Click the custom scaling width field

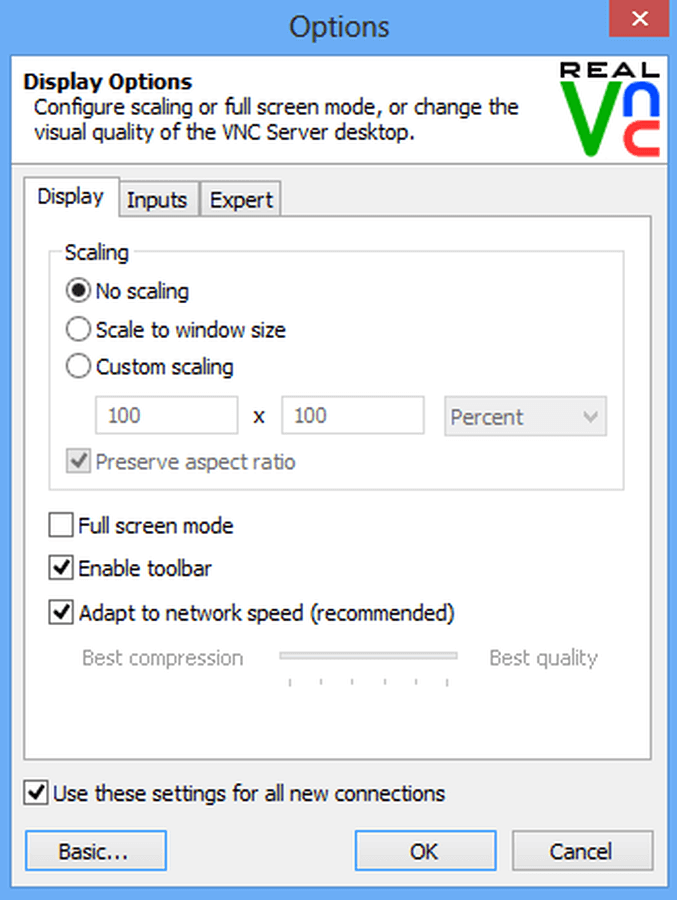167,415
